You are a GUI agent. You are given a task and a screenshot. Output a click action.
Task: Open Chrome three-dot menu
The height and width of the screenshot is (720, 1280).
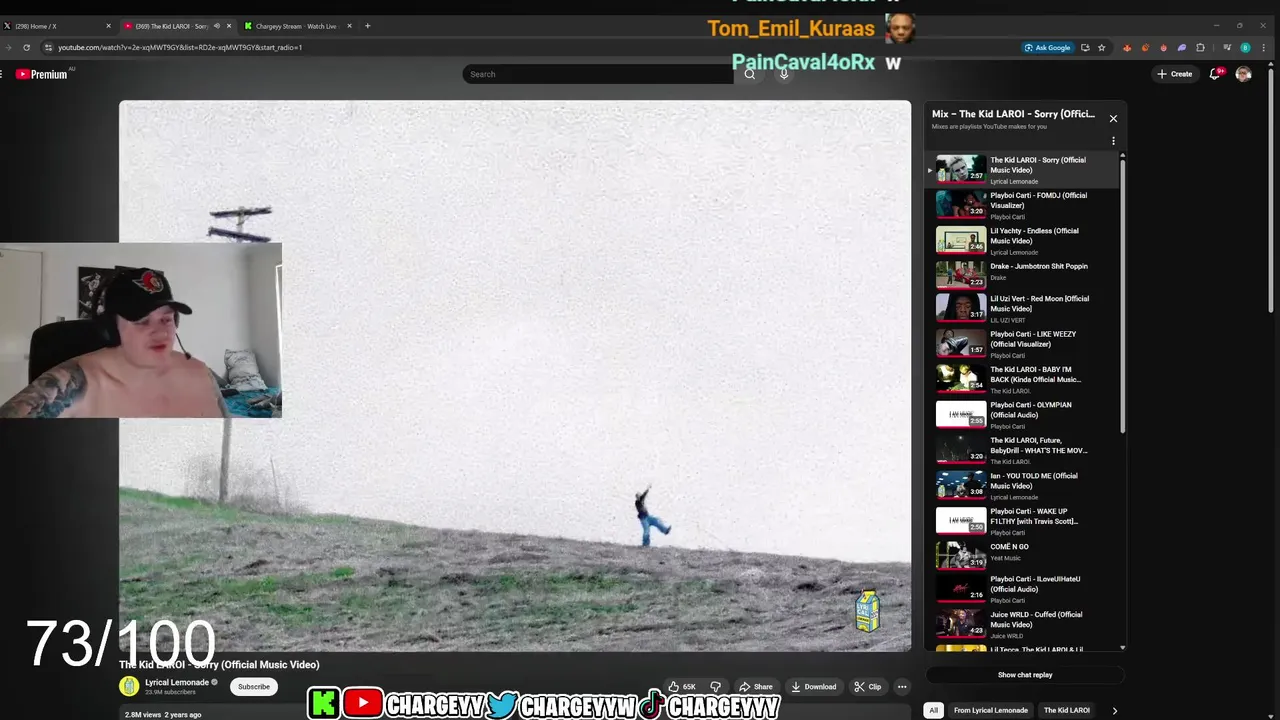point(1265,47)
